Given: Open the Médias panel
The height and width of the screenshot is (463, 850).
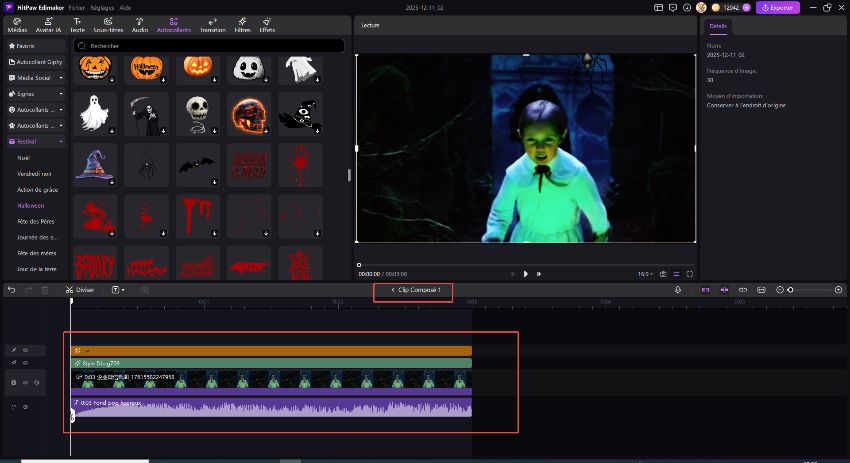Looking at the screenshot, I should 17,25.
